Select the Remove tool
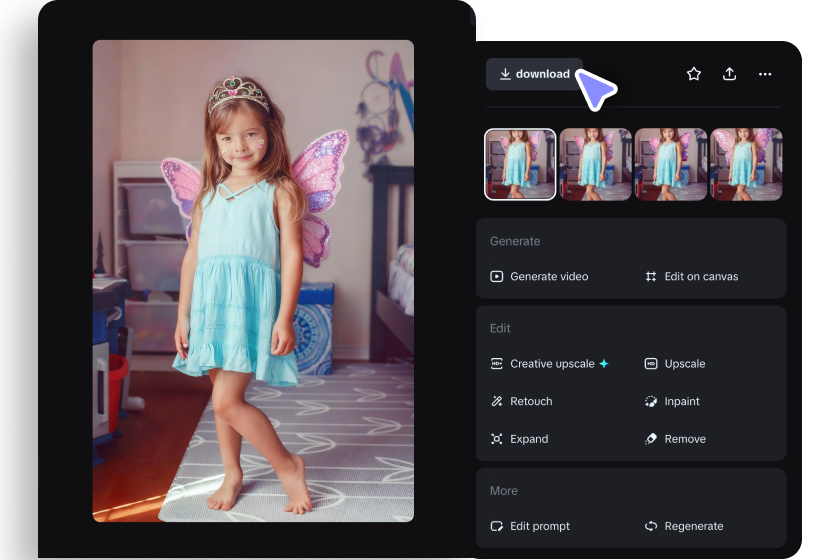 [x=675, y=439]
